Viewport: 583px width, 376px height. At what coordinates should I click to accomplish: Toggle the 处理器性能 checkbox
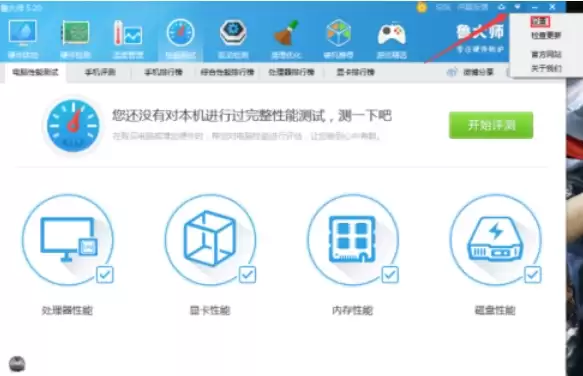pos(104,275)
